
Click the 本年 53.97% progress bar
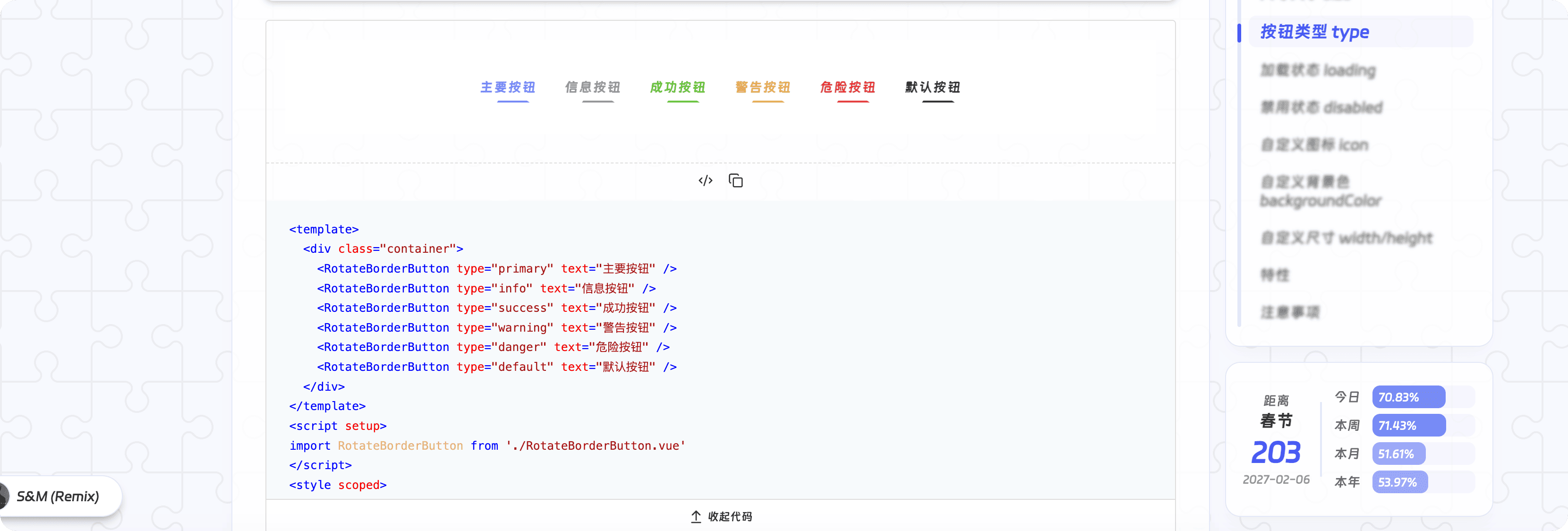pos(1423,482)
